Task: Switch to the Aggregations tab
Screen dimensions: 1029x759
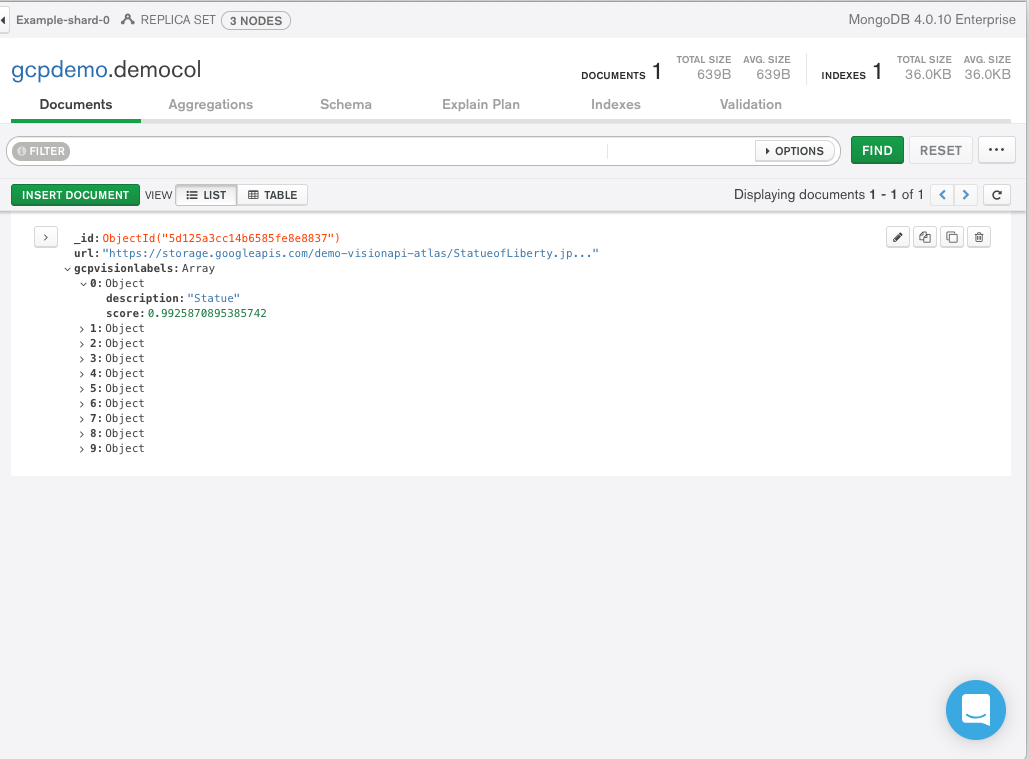Action: coord(211,104)
